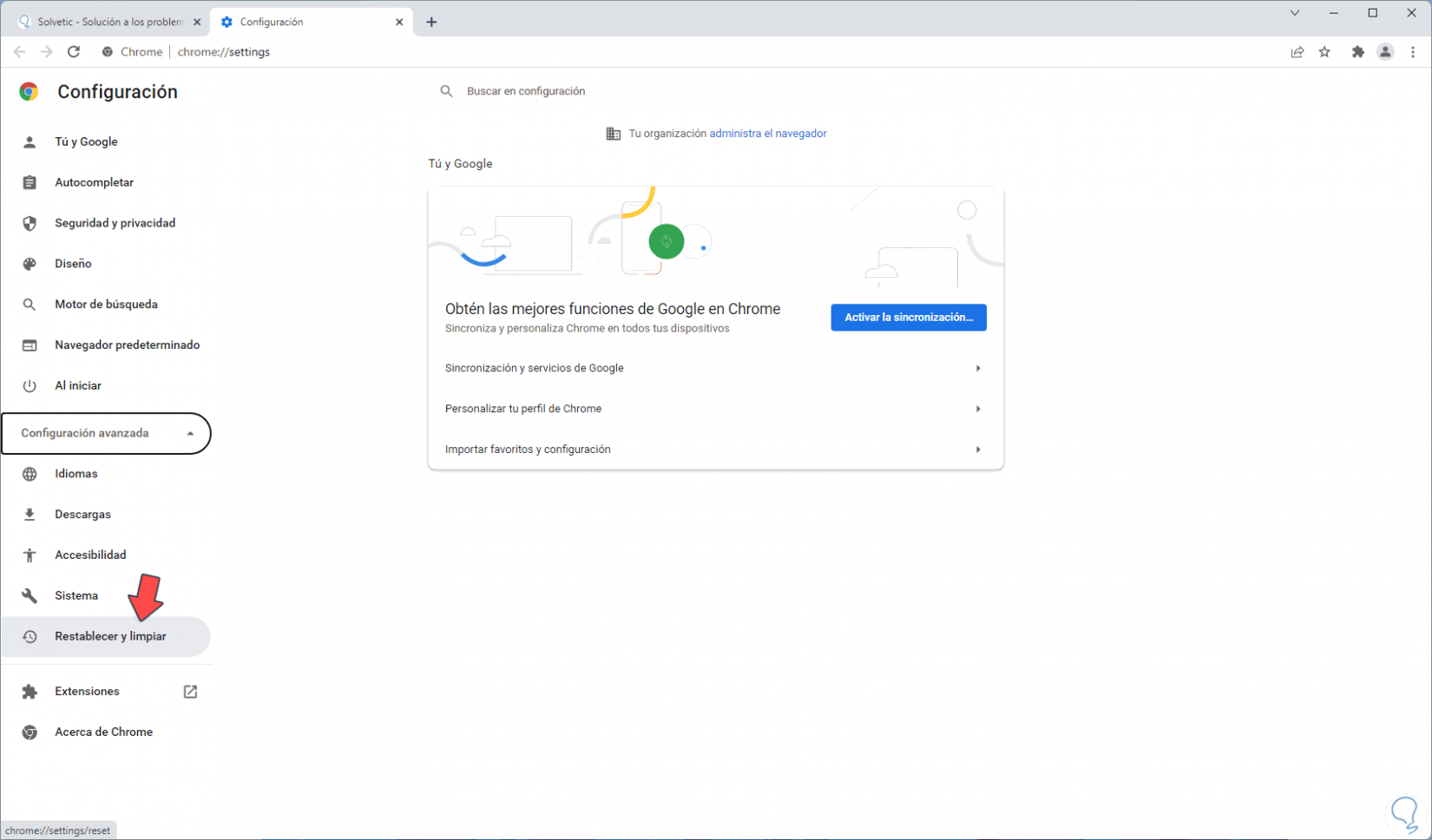Open Extensiones from the sidebar
1432x840 pixels.
[106, 692]
